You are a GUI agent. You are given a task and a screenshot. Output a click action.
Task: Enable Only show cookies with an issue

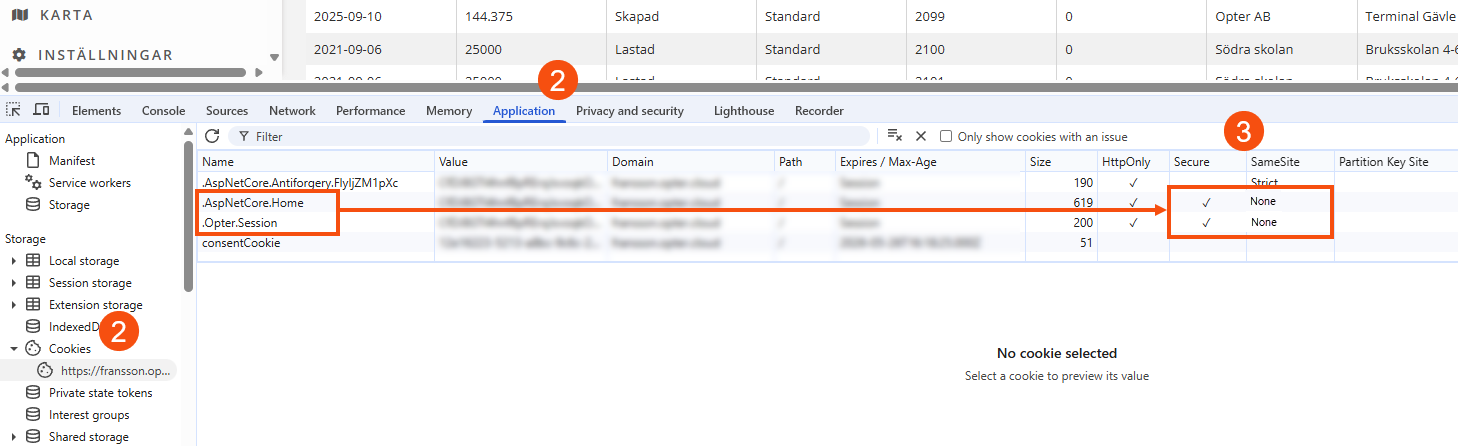point(946,137)
